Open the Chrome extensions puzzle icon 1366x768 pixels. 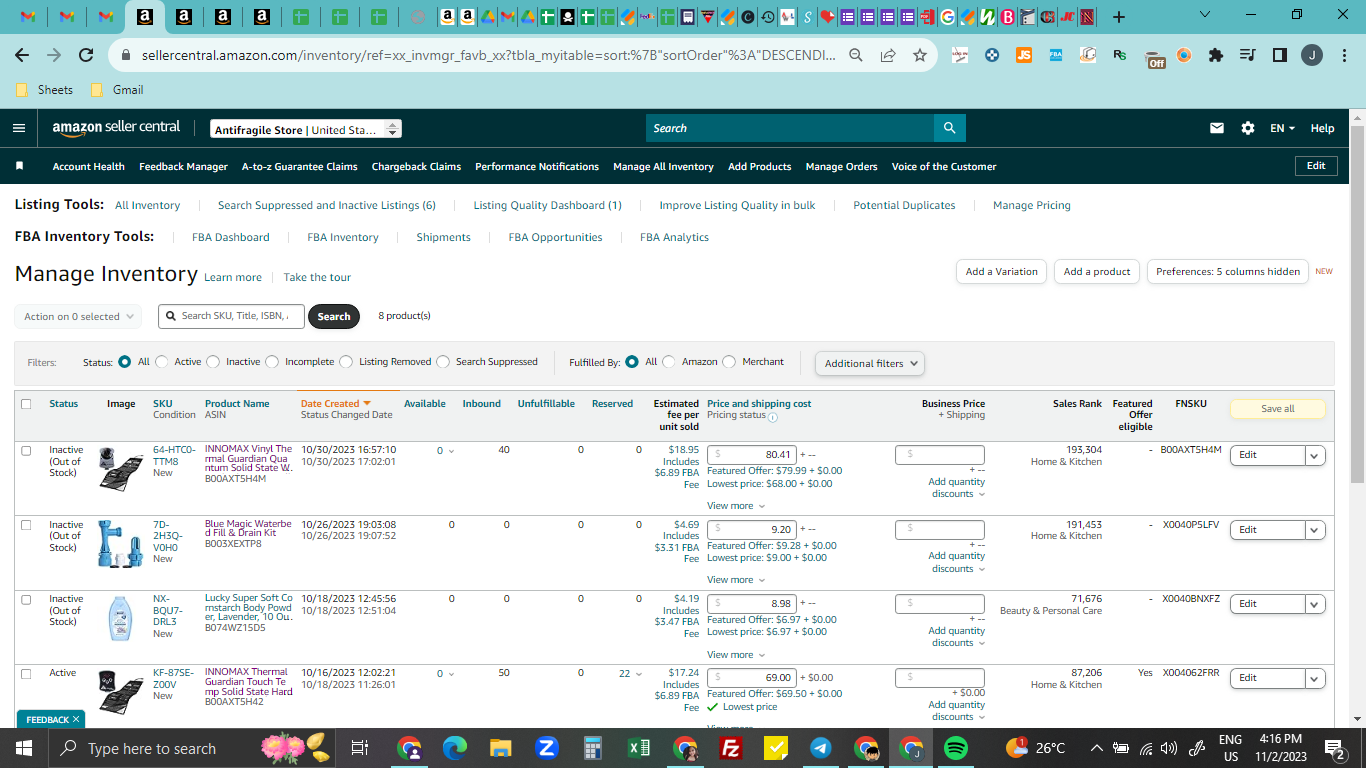coord(1216,55)
